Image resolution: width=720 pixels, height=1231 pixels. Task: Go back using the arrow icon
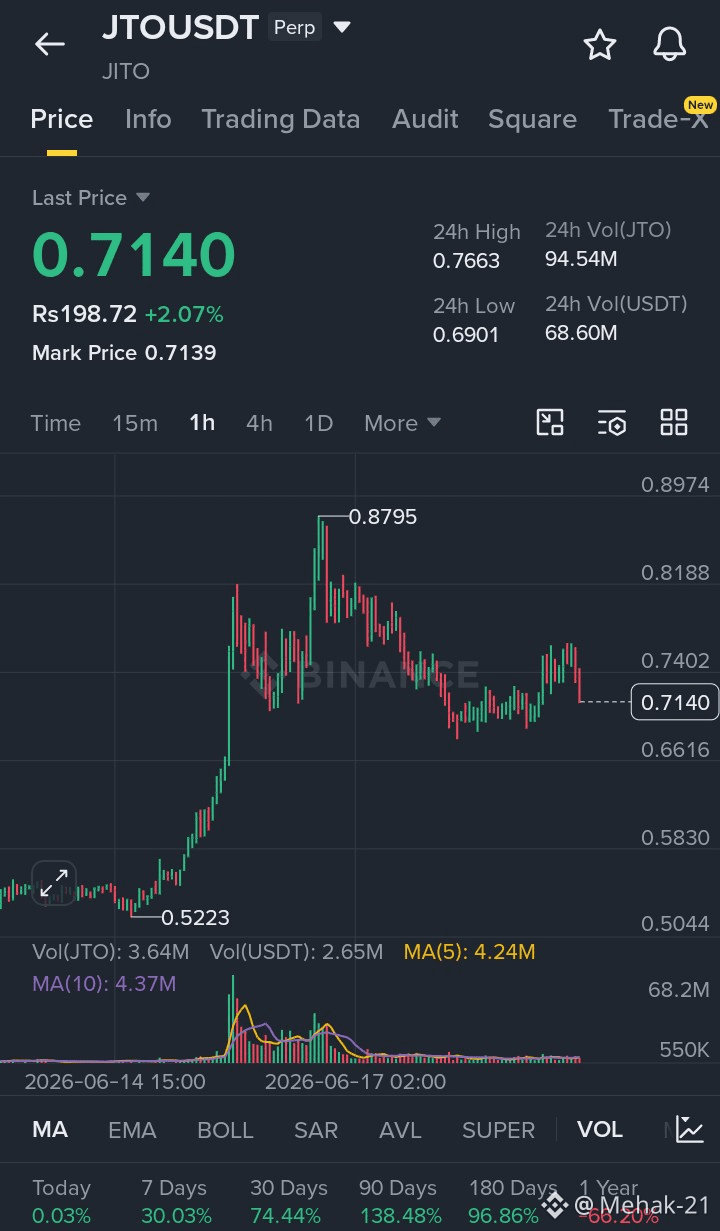(49, 44)
